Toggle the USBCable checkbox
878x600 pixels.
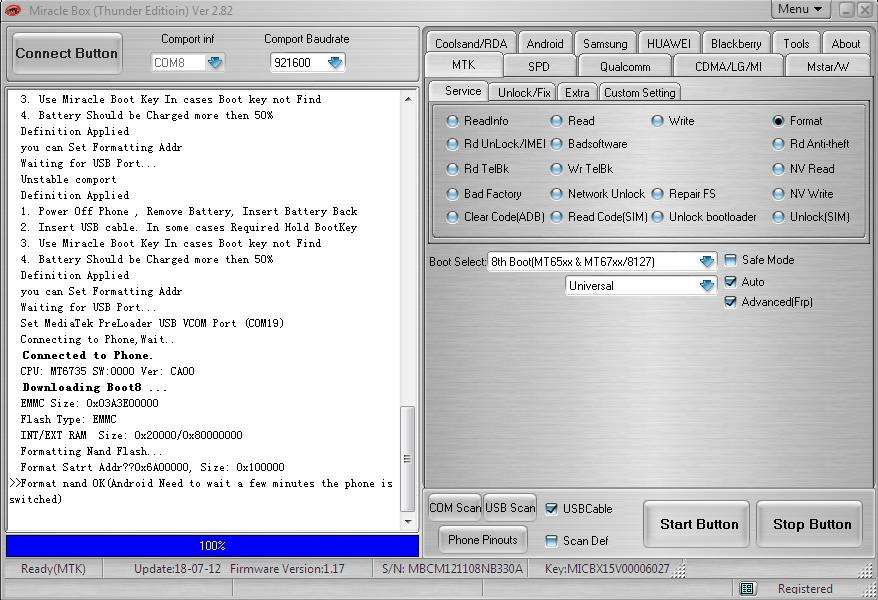552,508
